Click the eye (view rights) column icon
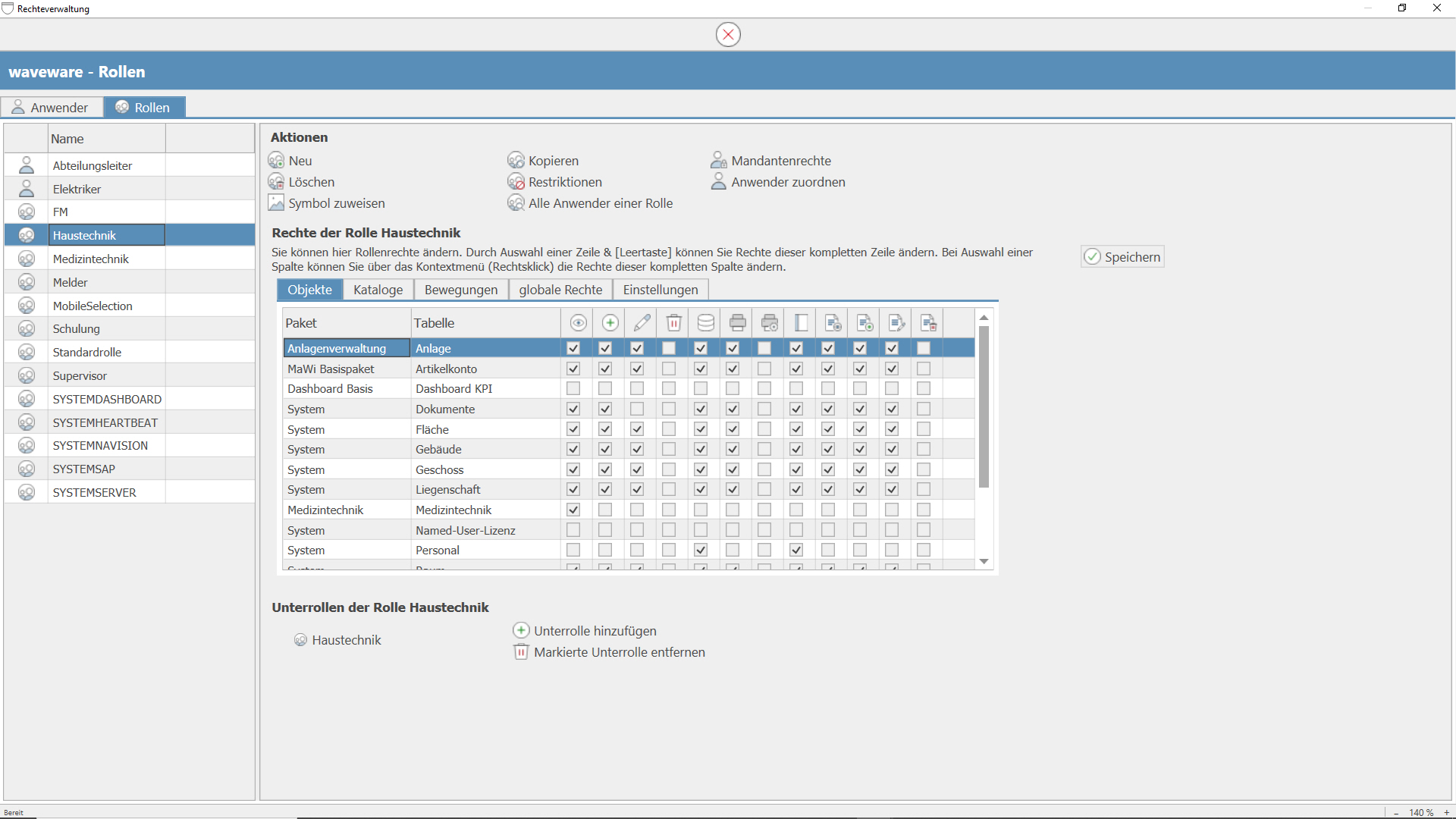 578,323
